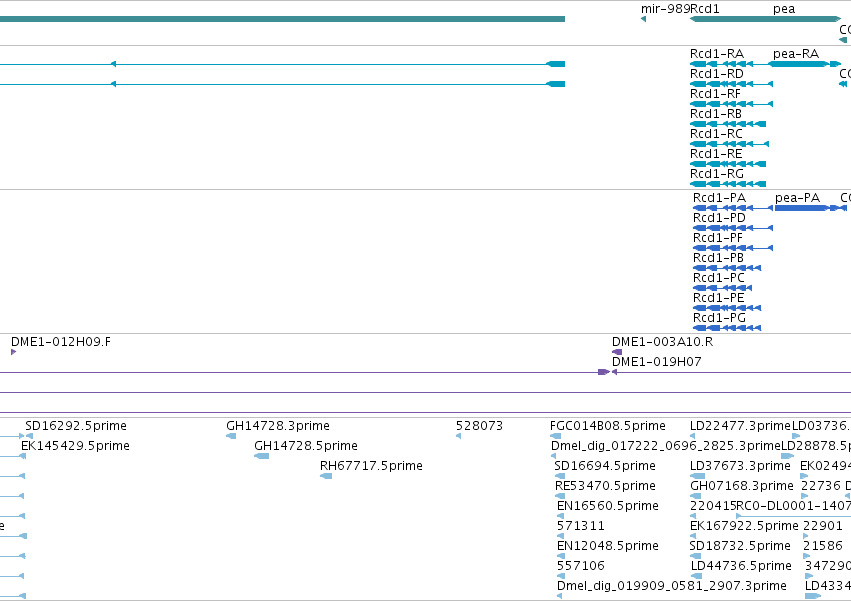Click the SD18732.5prime EST
Screen dimensions: 851x601
740,546
